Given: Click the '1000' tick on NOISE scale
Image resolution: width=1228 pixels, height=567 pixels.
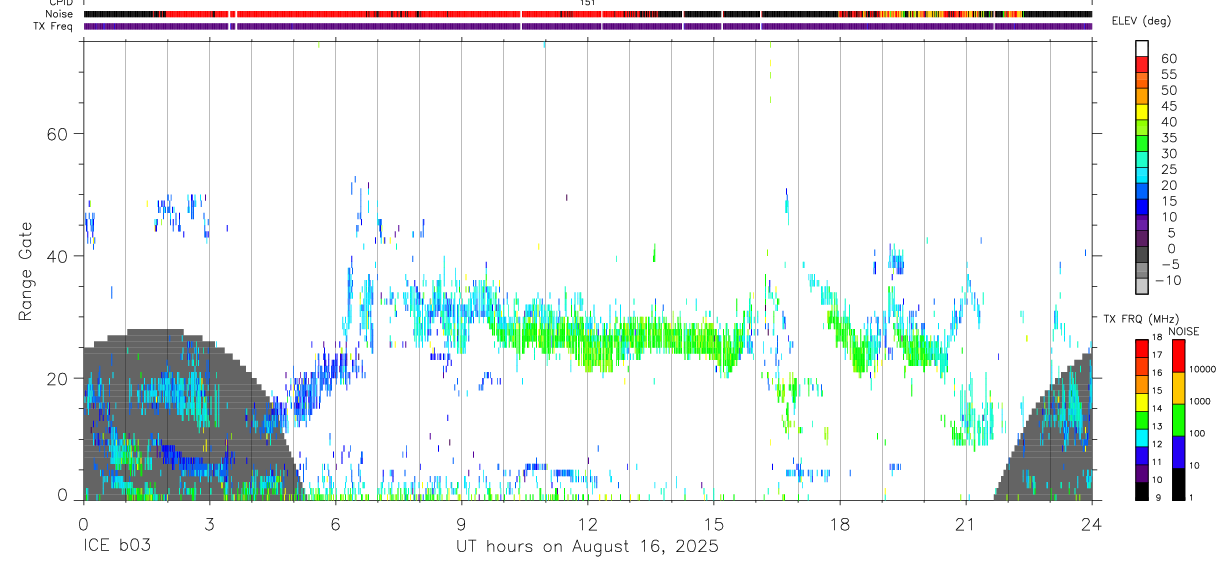Looking at the screenshot, I should tap(1201, 401).
